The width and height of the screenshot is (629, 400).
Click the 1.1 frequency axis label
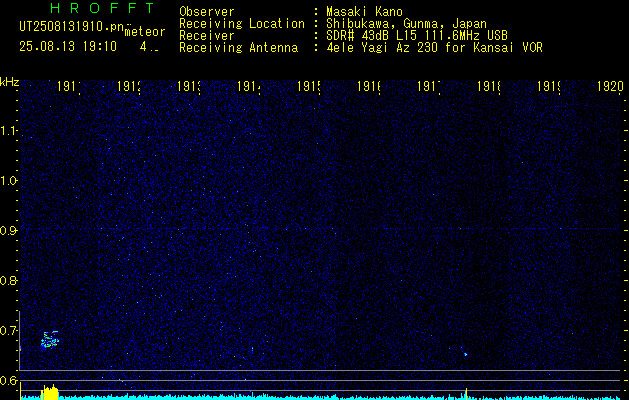click(8, 131)
